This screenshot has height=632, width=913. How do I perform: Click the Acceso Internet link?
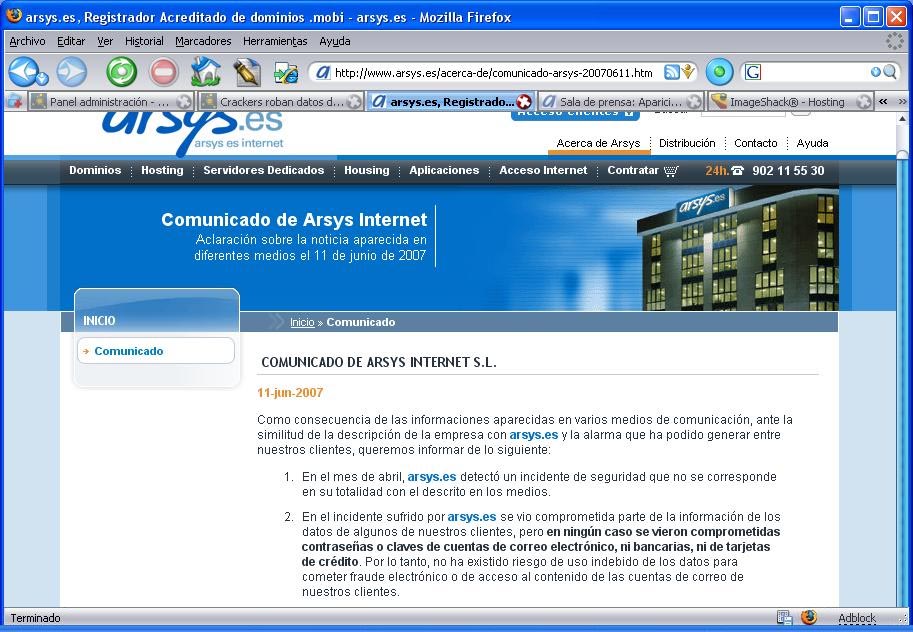pyautogui.click(x=543, y=171)
